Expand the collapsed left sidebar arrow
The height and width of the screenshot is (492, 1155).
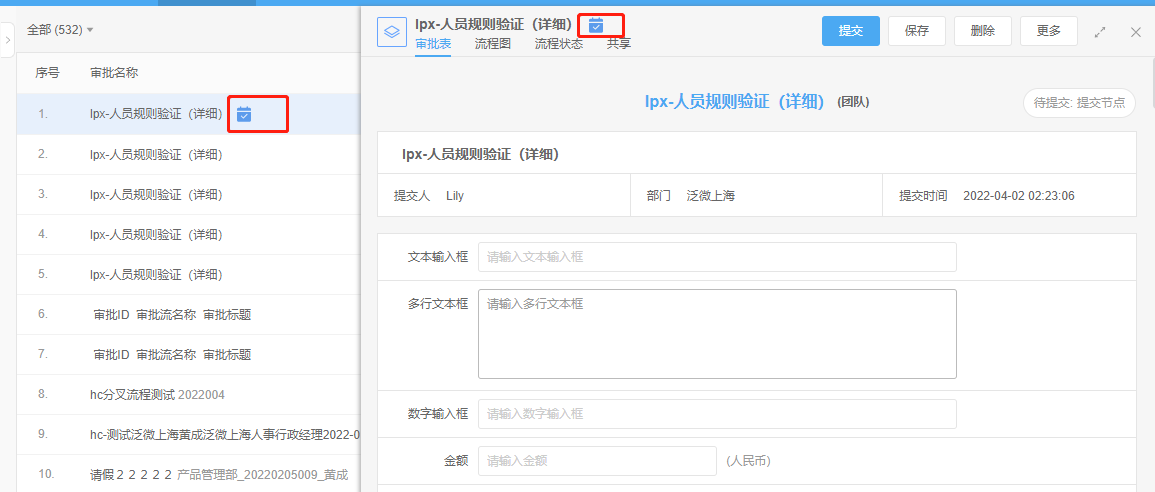(7, 40)
